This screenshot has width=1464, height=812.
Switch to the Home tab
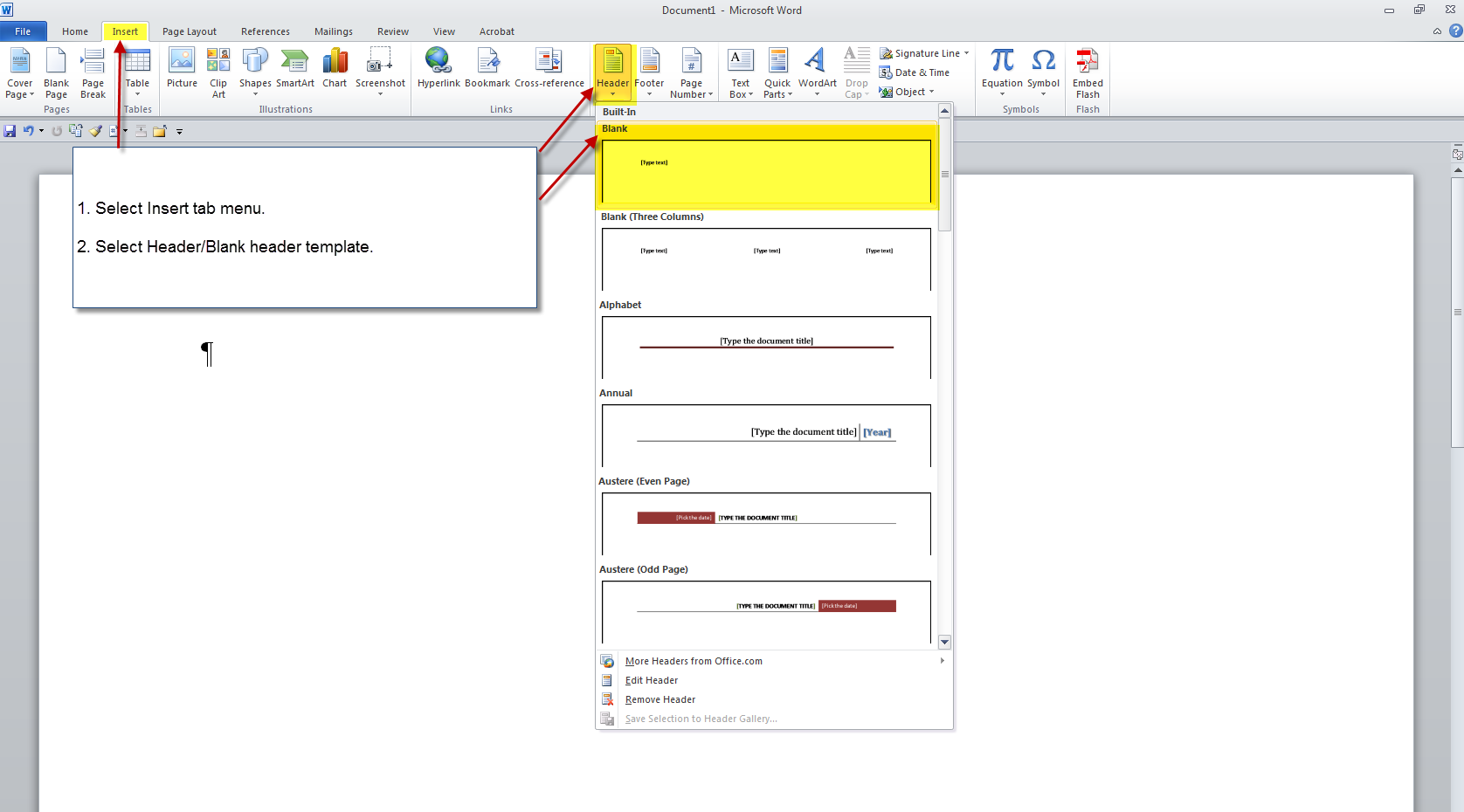click(x=75, y=31)
